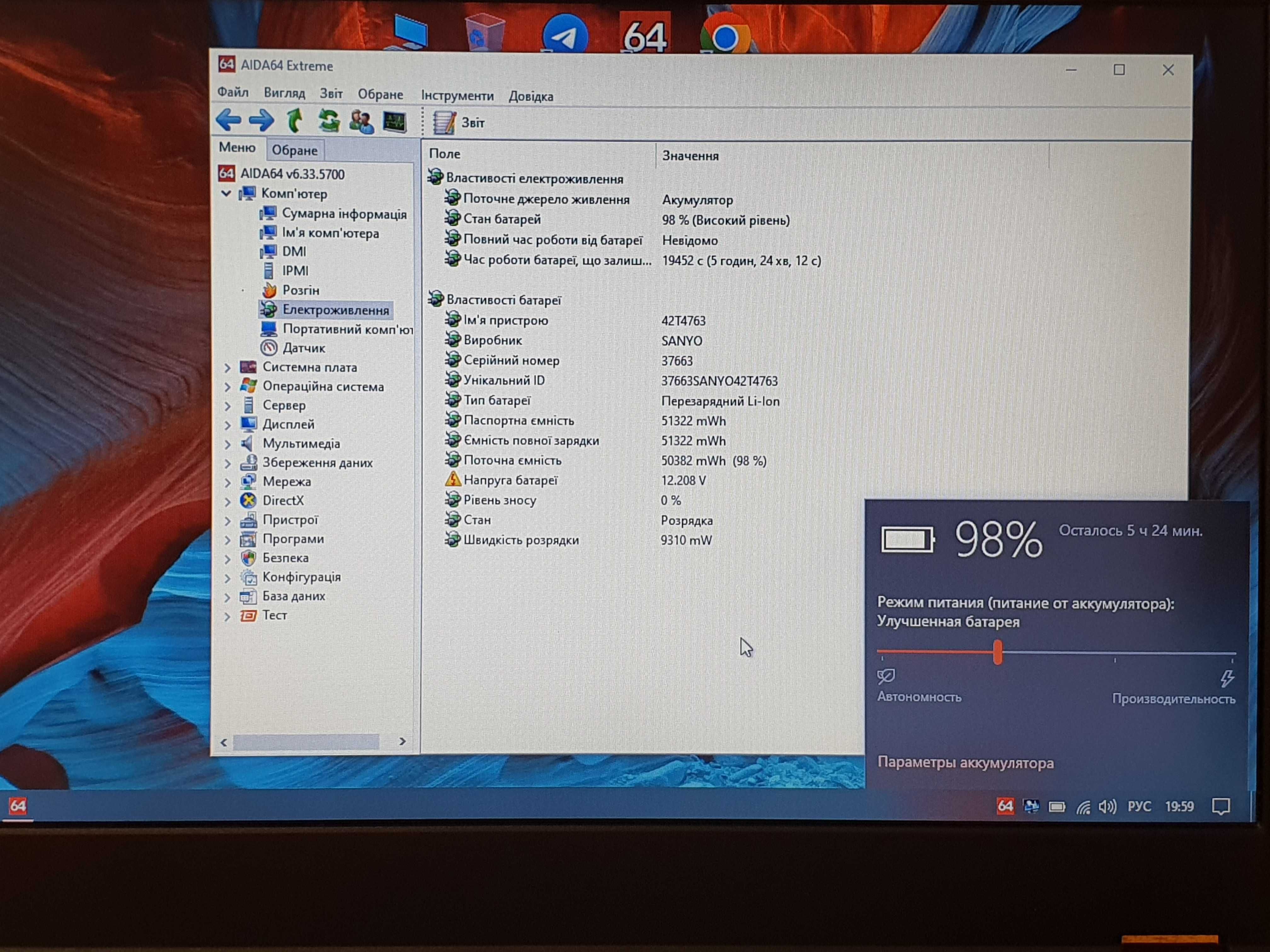Click the volume speaker tray icon
Viewport: 1270px width, 952px height.
pyautogui.click(x=1107, y=807)
